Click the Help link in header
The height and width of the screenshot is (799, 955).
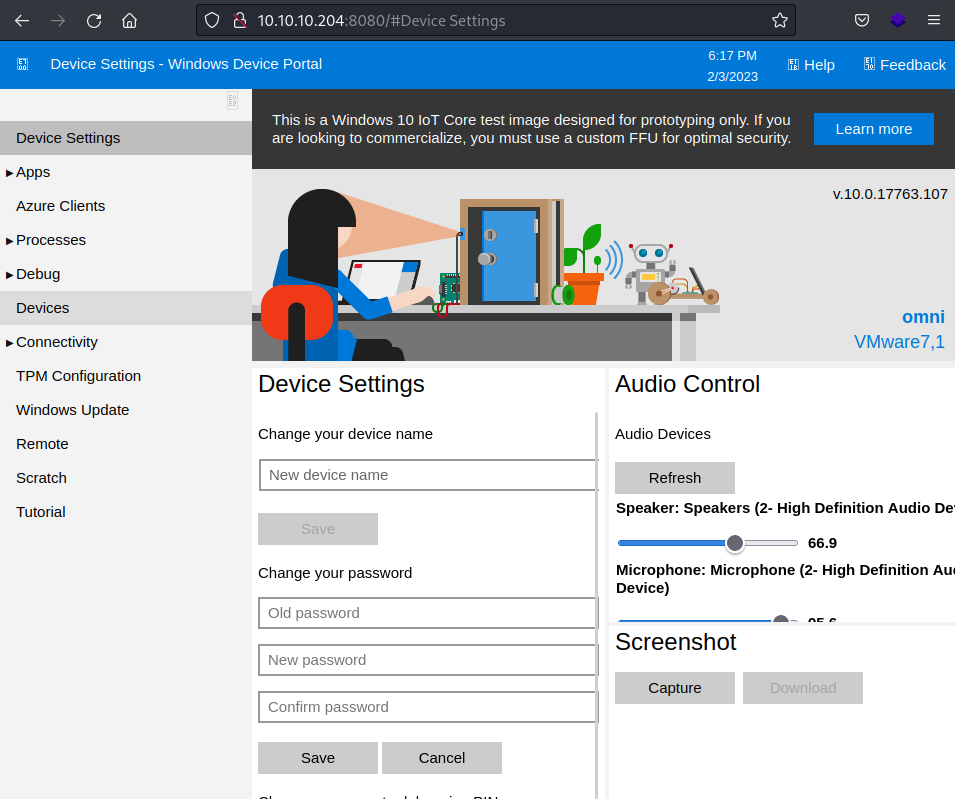811,65
